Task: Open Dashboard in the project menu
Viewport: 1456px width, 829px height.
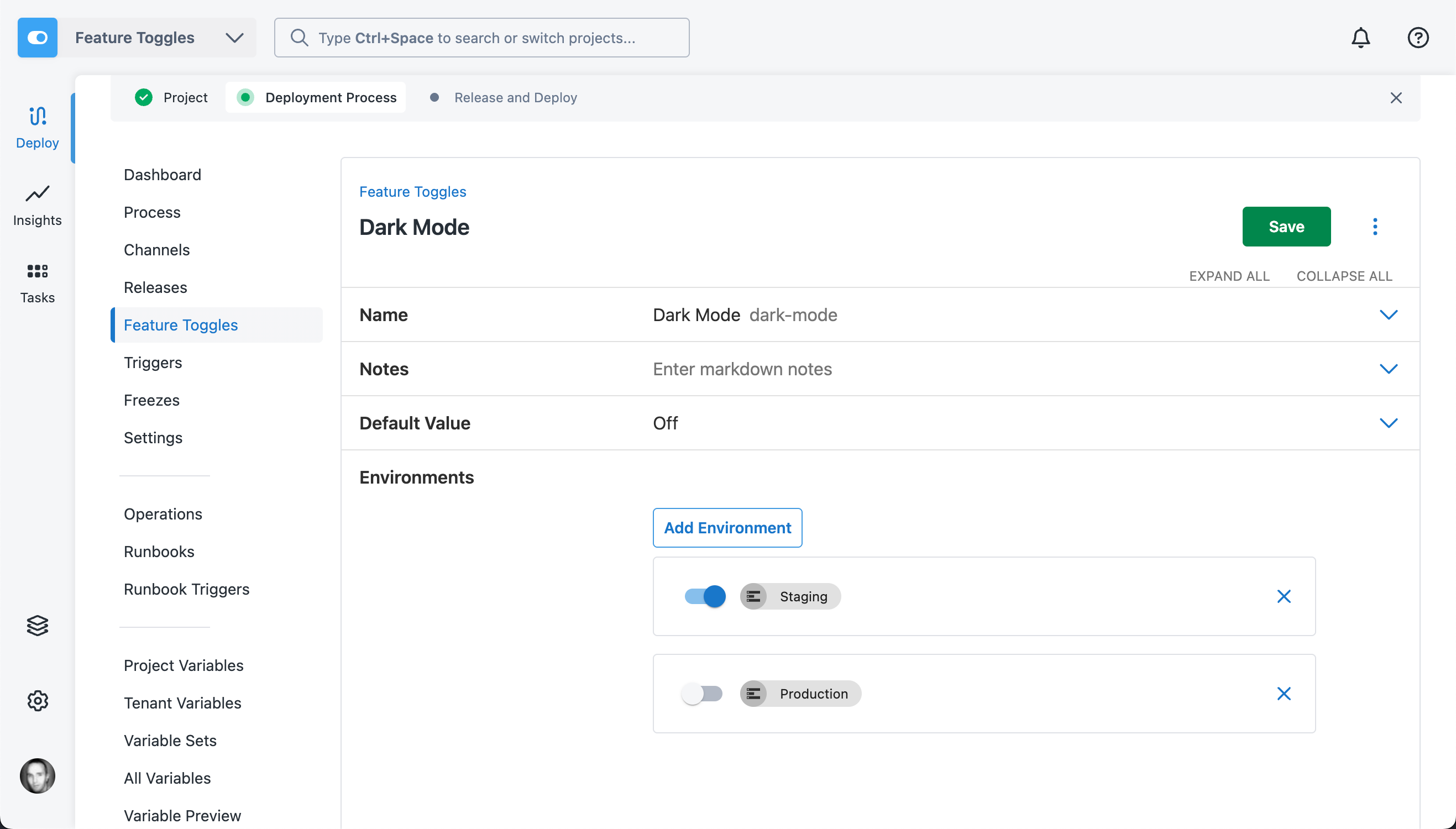Action: click(x=163, y=175)
